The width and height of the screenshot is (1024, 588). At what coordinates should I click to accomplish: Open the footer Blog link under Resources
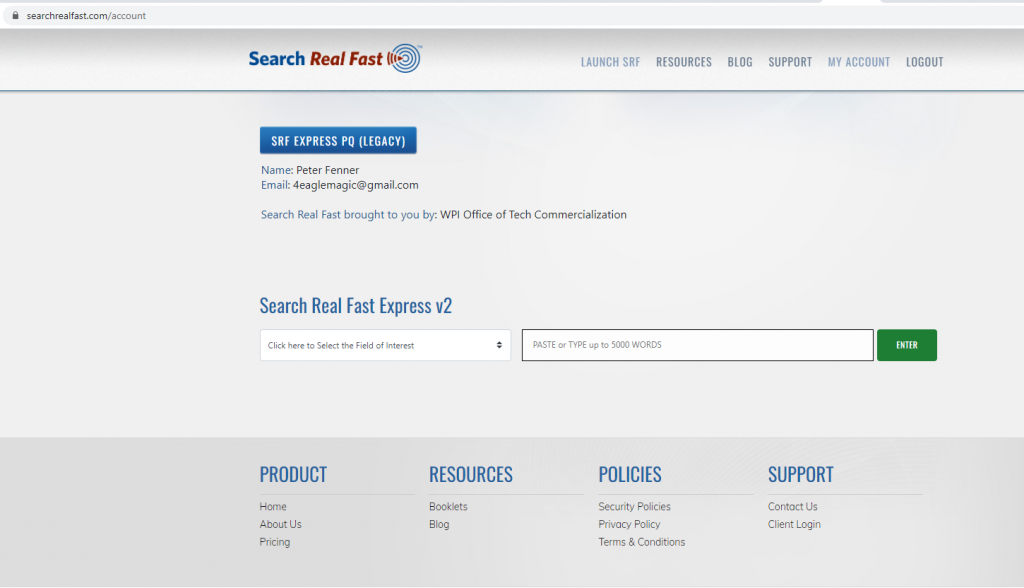[x=439, y=524]
